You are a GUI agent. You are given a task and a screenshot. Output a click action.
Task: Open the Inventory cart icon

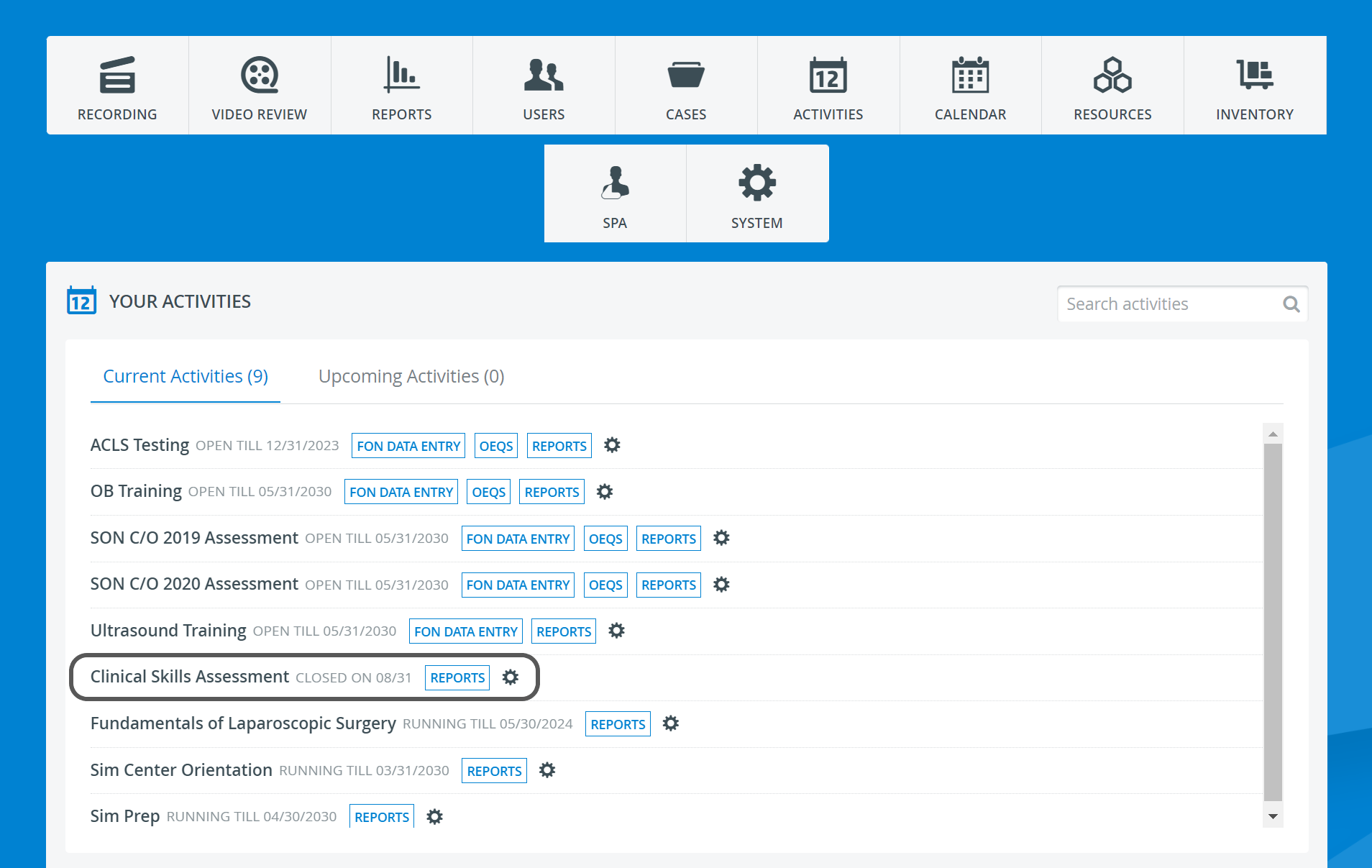[x=1255, y=75]
